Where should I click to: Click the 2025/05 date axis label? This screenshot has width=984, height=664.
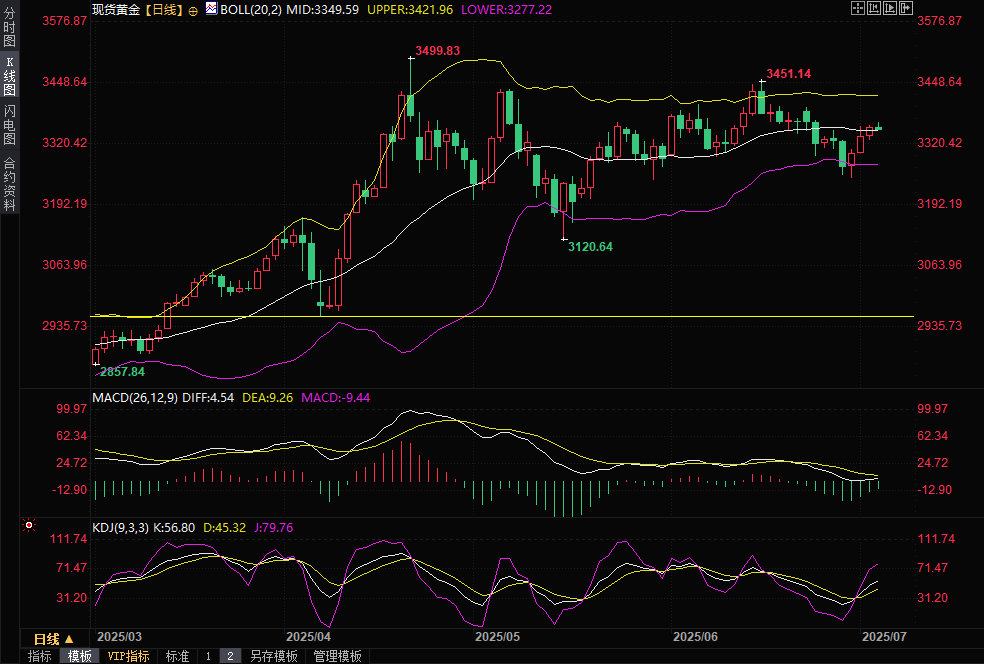point(498,637)
